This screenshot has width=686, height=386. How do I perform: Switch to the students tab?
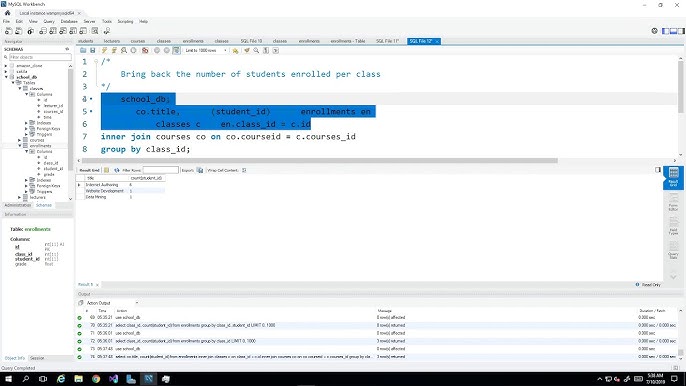pyautogui.click(x=86, y=41)
